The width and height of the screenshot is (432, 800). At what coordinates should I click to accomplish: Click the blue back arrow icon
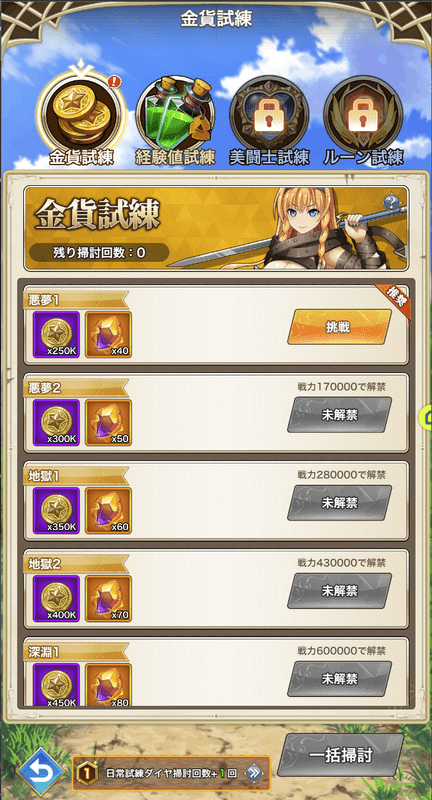click(x=41, y=772)
